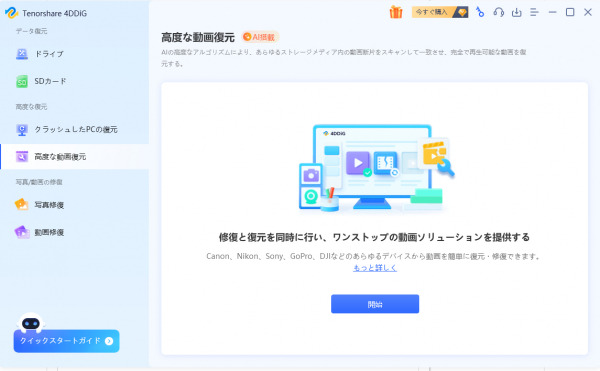This screenshot has width=600, height=371.
Task: Click the green SD card icon
Action: [22, 81]
